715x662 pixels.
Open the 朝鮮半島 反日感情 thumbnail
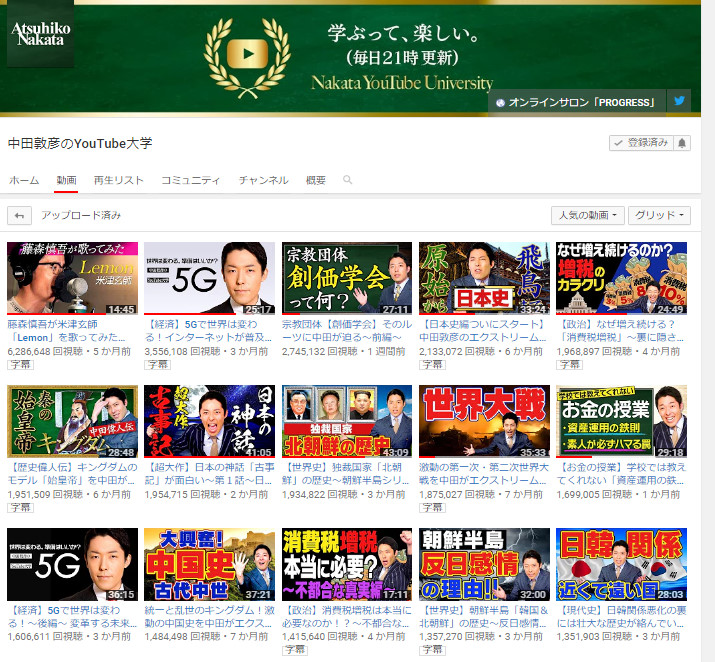click(484, 564)
